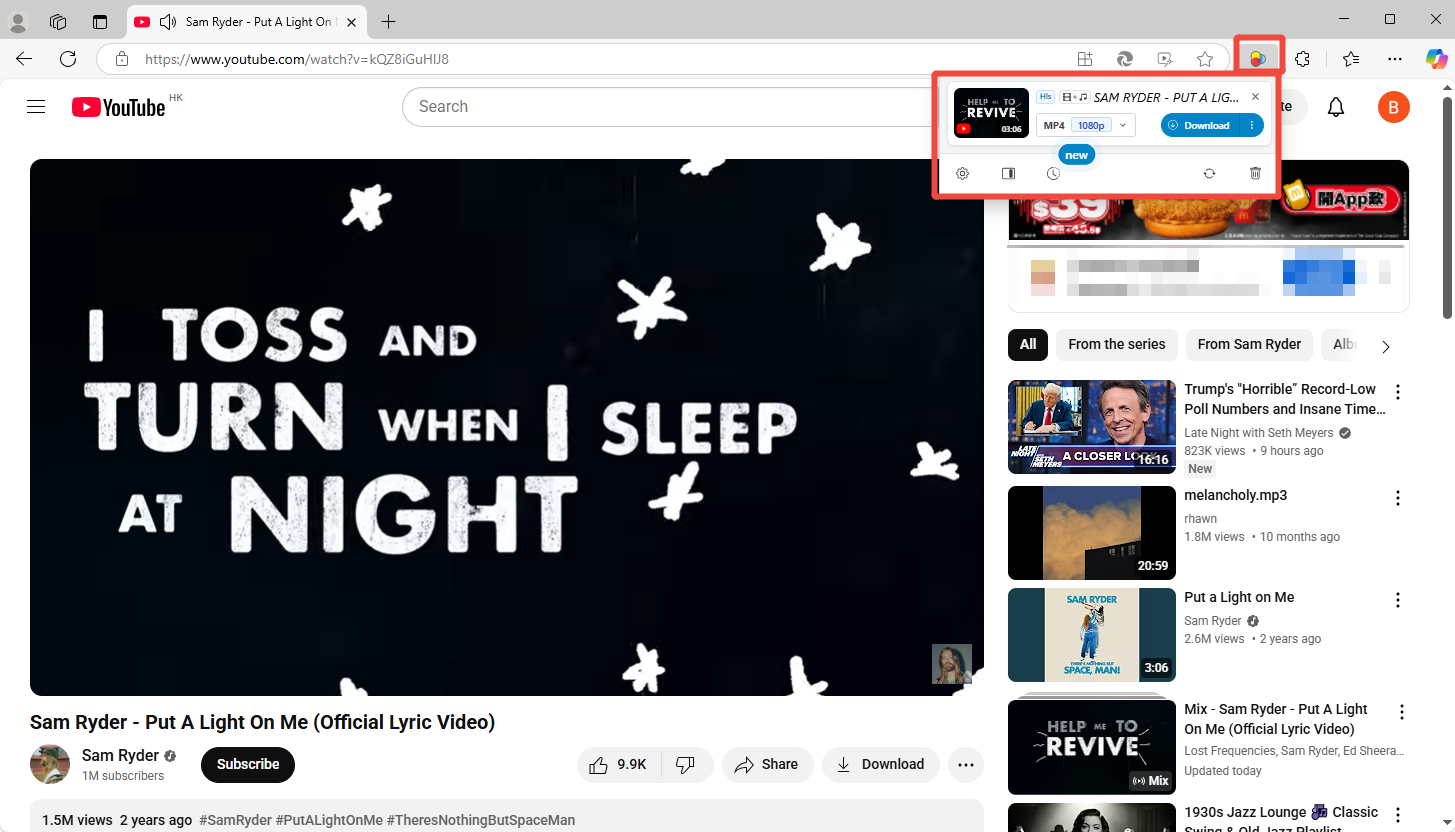The image size is (1455, 832).
Task: Open the downloader extension settings gear
Action: pyautogui.click(x=962, y=174)
